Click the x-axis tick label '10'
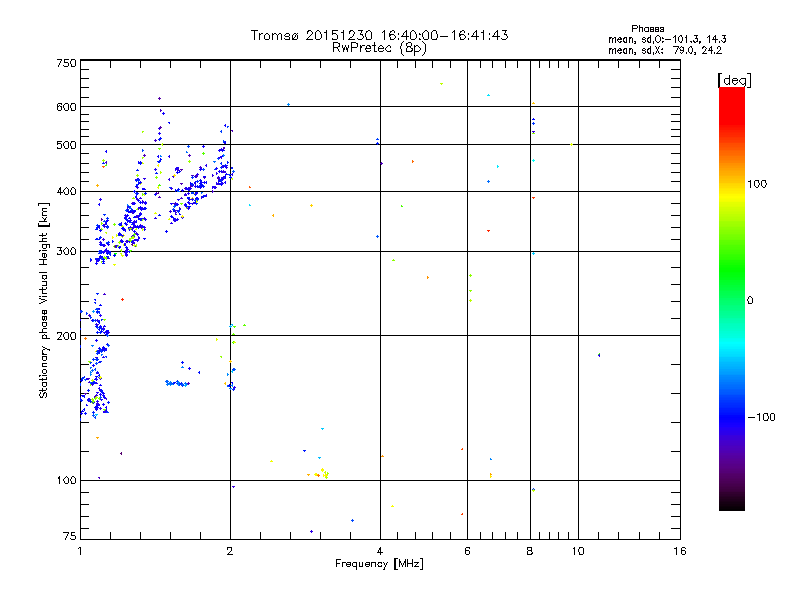 tap(578, 551)
